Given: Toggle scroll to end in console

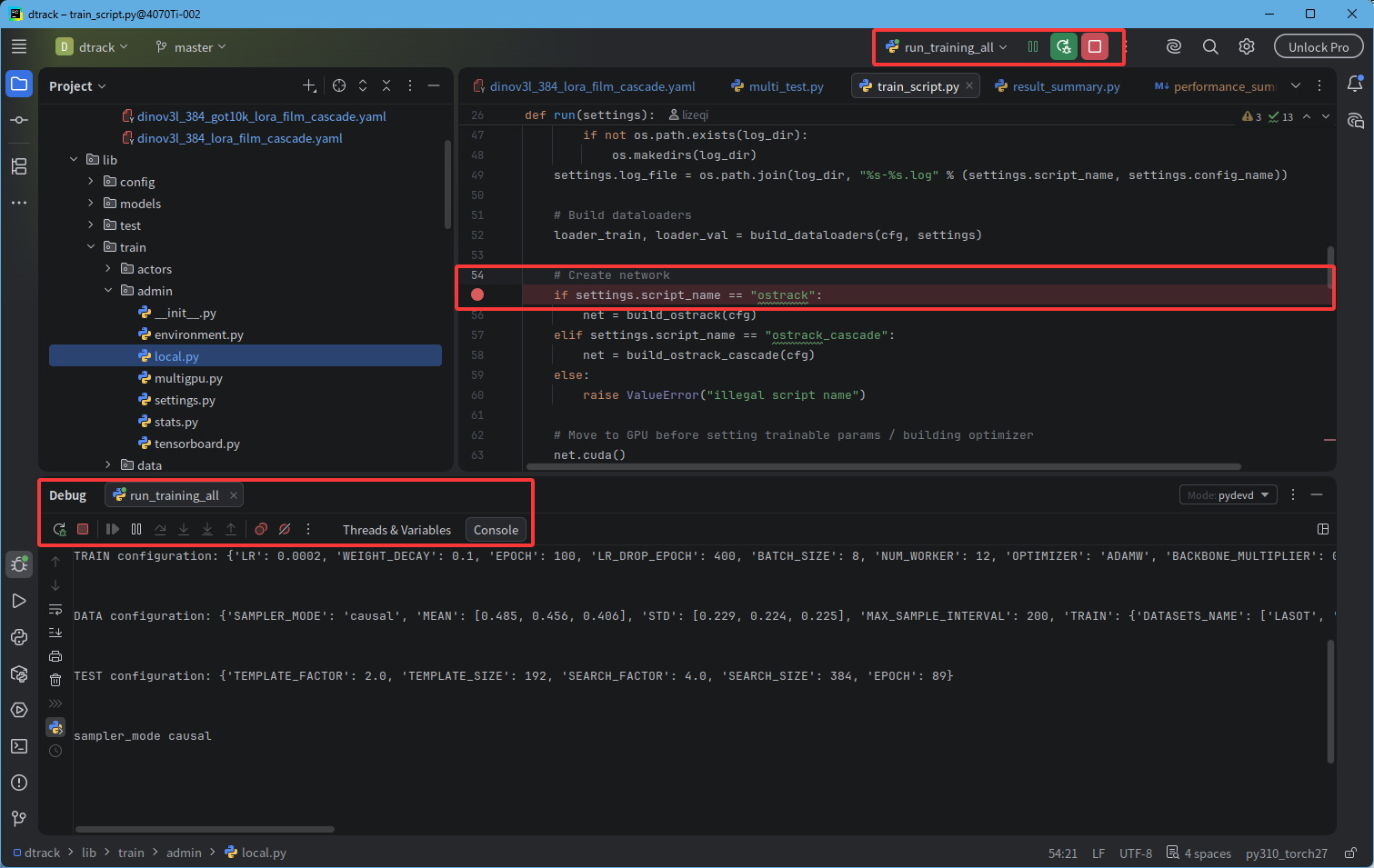Looking at the screenshot, I should [55, 633].
